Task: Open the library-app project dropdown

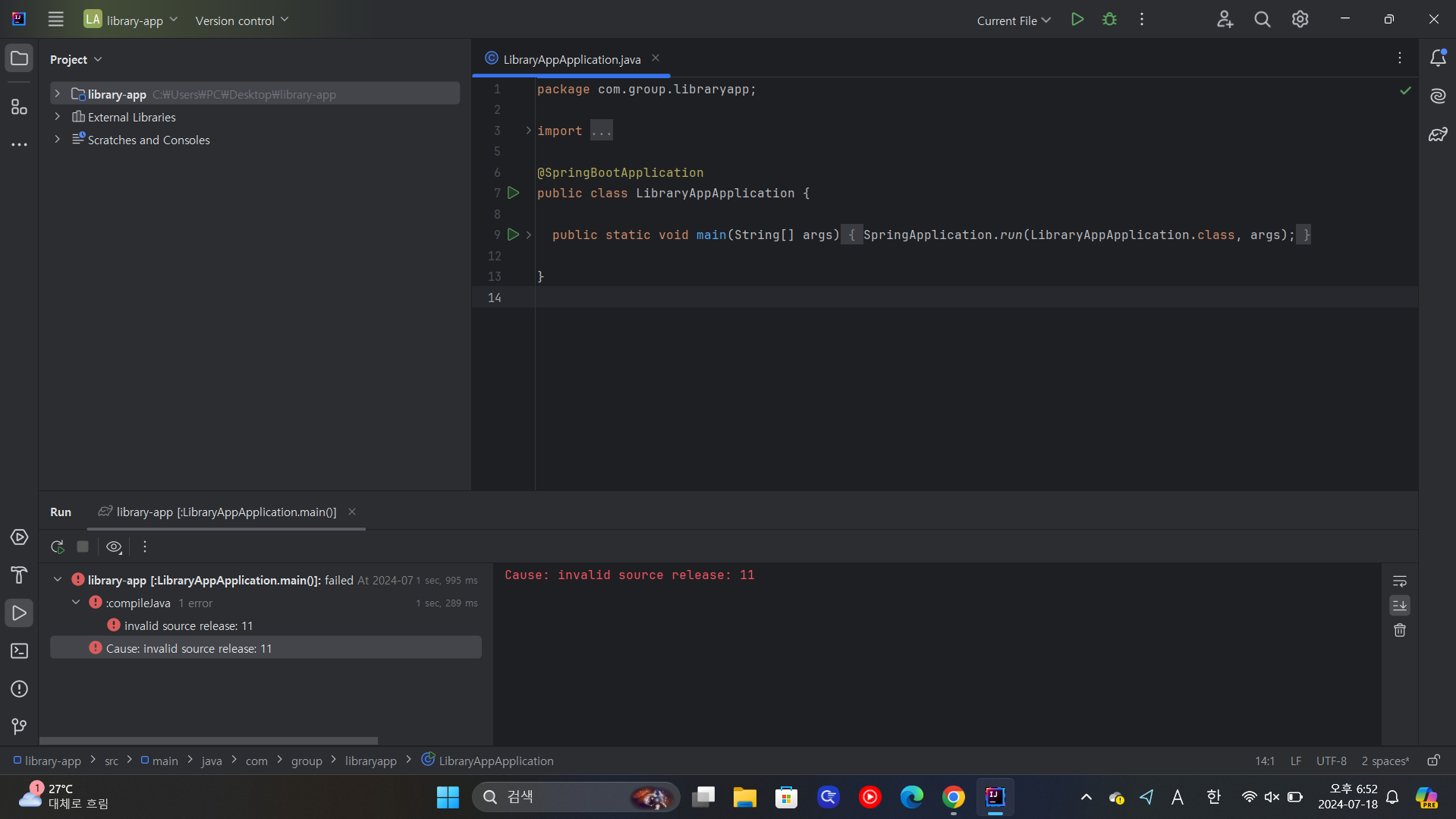Action: coord(131,20)
